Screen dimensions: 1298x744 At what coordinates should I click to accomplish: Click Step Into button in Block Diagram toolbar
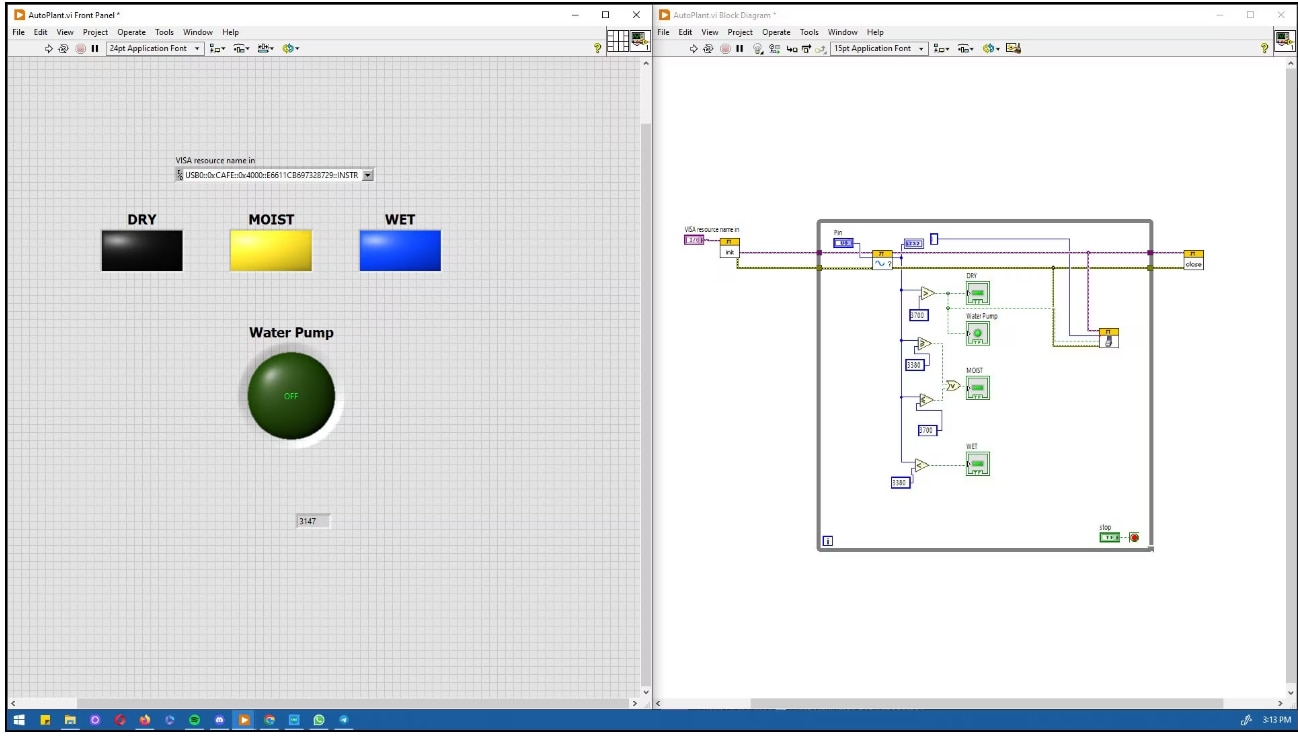point(792,48)
